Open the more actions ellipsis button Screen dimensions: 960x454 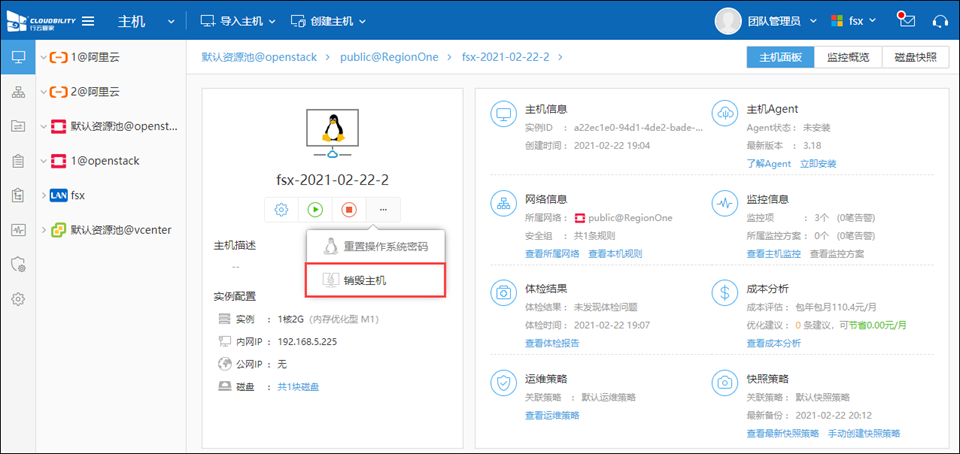tap(383, 210)
